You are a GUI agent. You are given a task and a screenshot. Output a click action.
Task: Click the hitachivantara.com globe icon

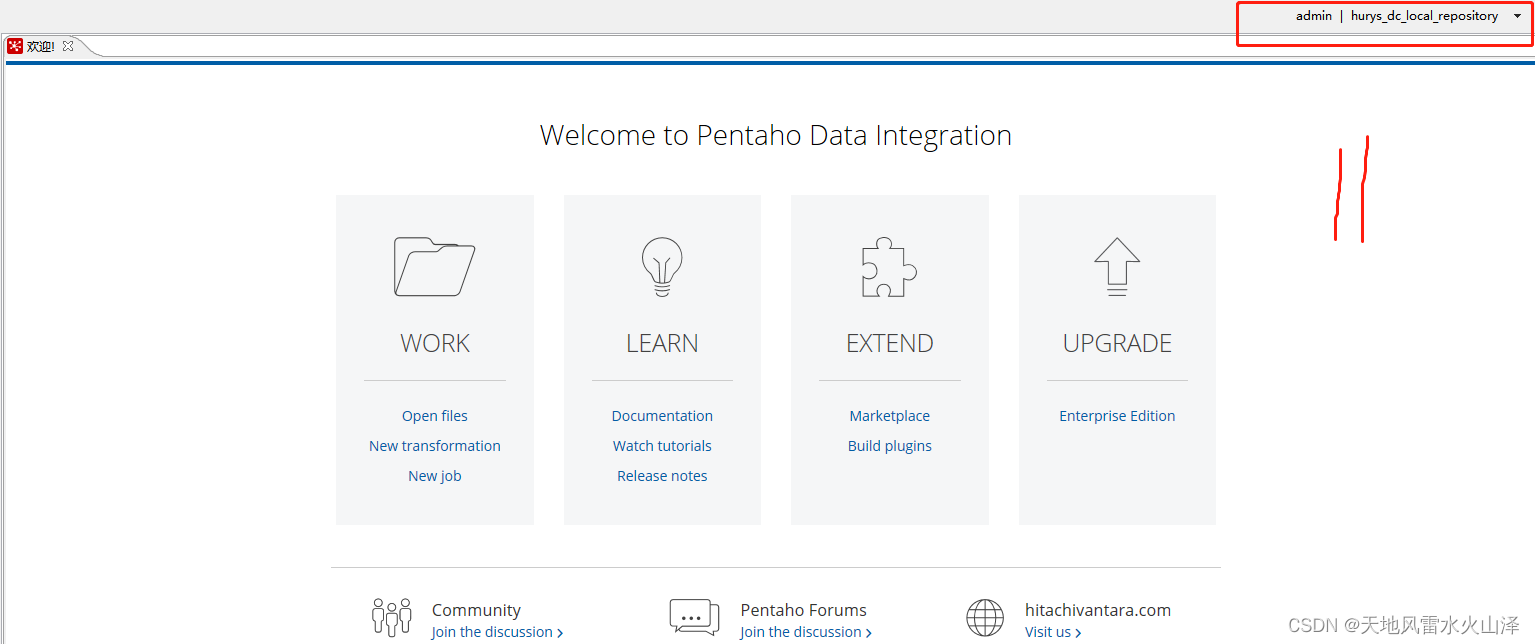click(985, 618)
